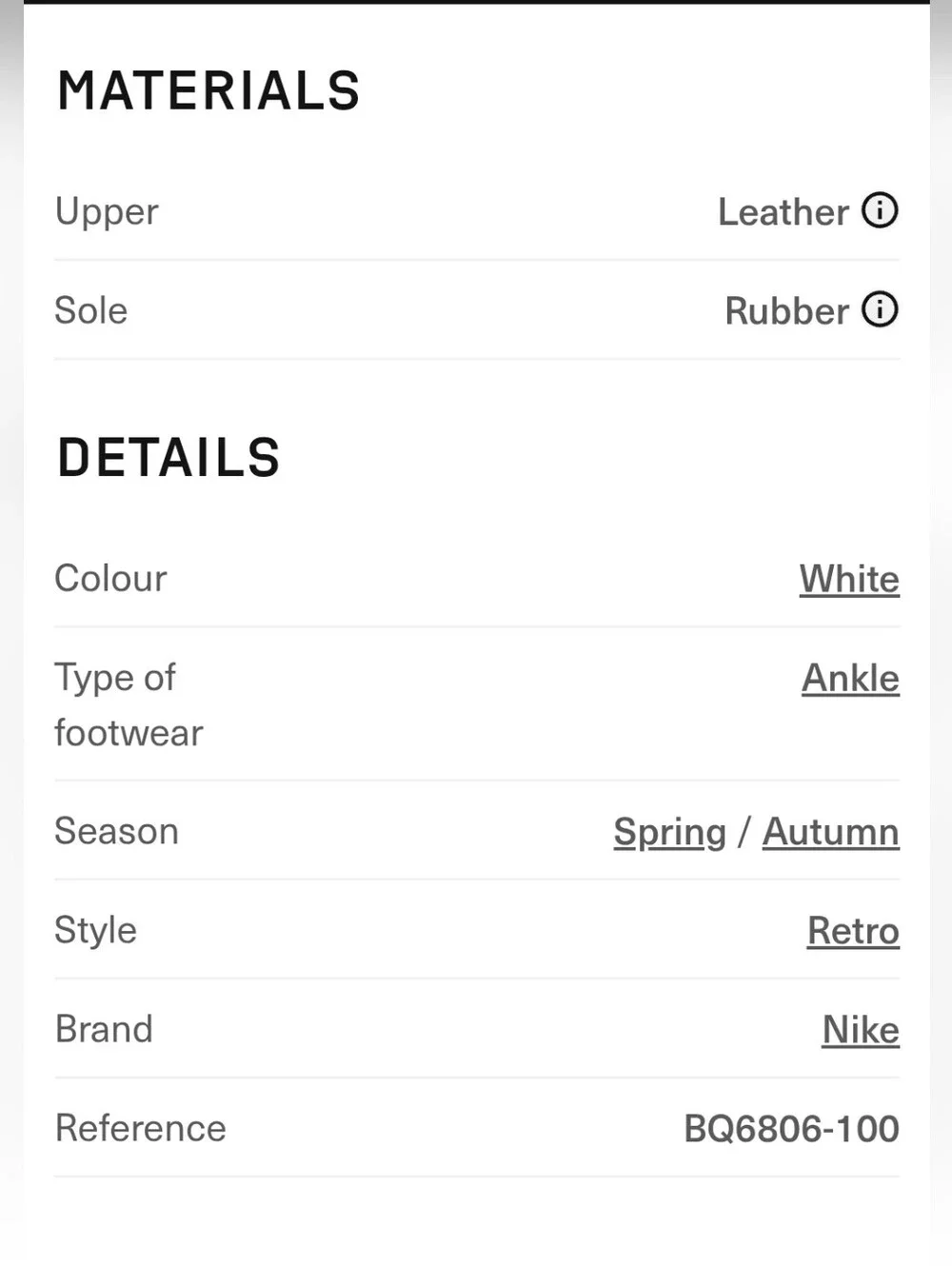Click the Rubber value text

[786, 310]
